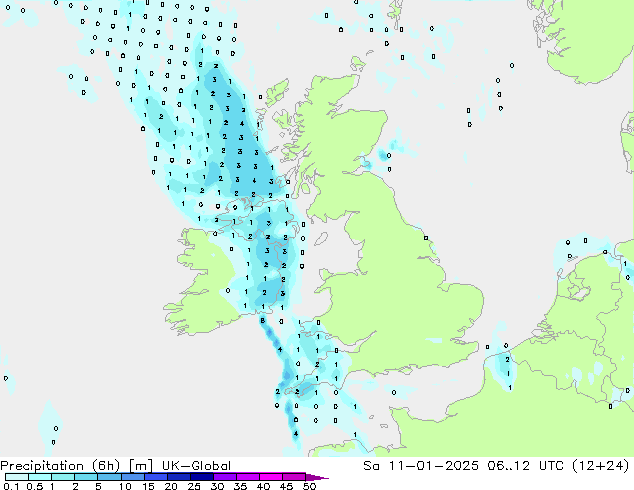The image size is (634, 490).
Task: Click the '35' legend scale label
Action: 240,486
